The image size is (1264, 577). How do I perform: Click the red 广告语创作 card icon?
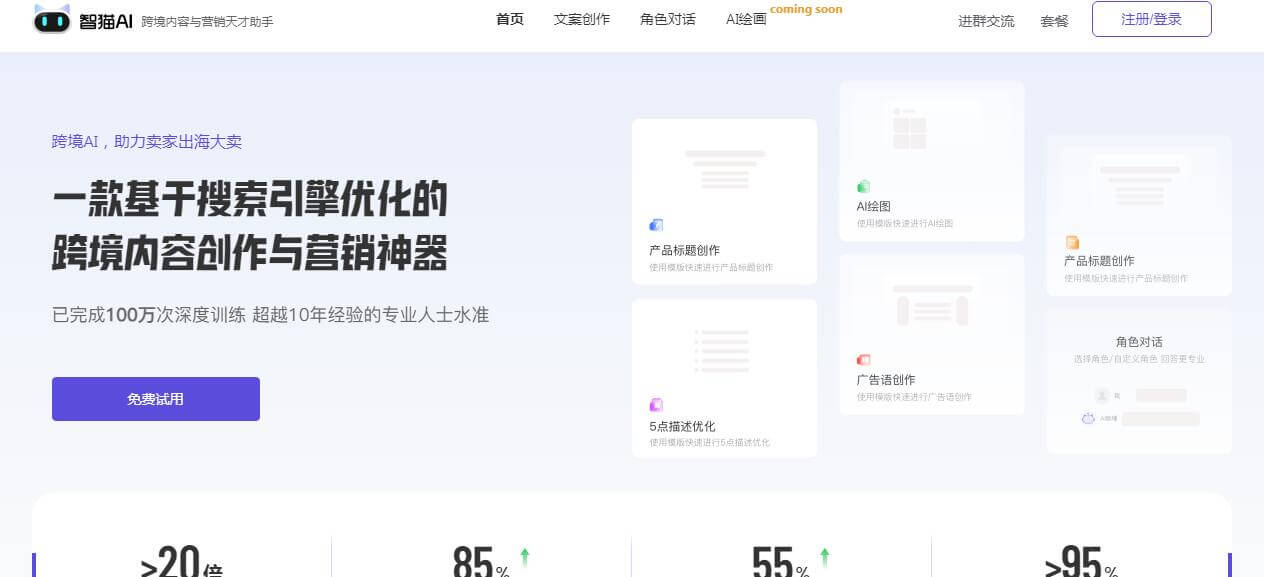click(864, 360)
